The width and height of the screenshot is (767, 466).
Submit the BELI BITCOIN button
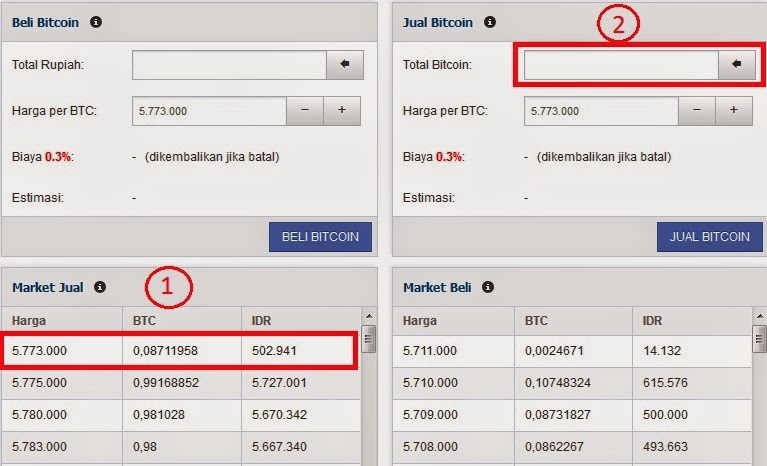(320, 237)
